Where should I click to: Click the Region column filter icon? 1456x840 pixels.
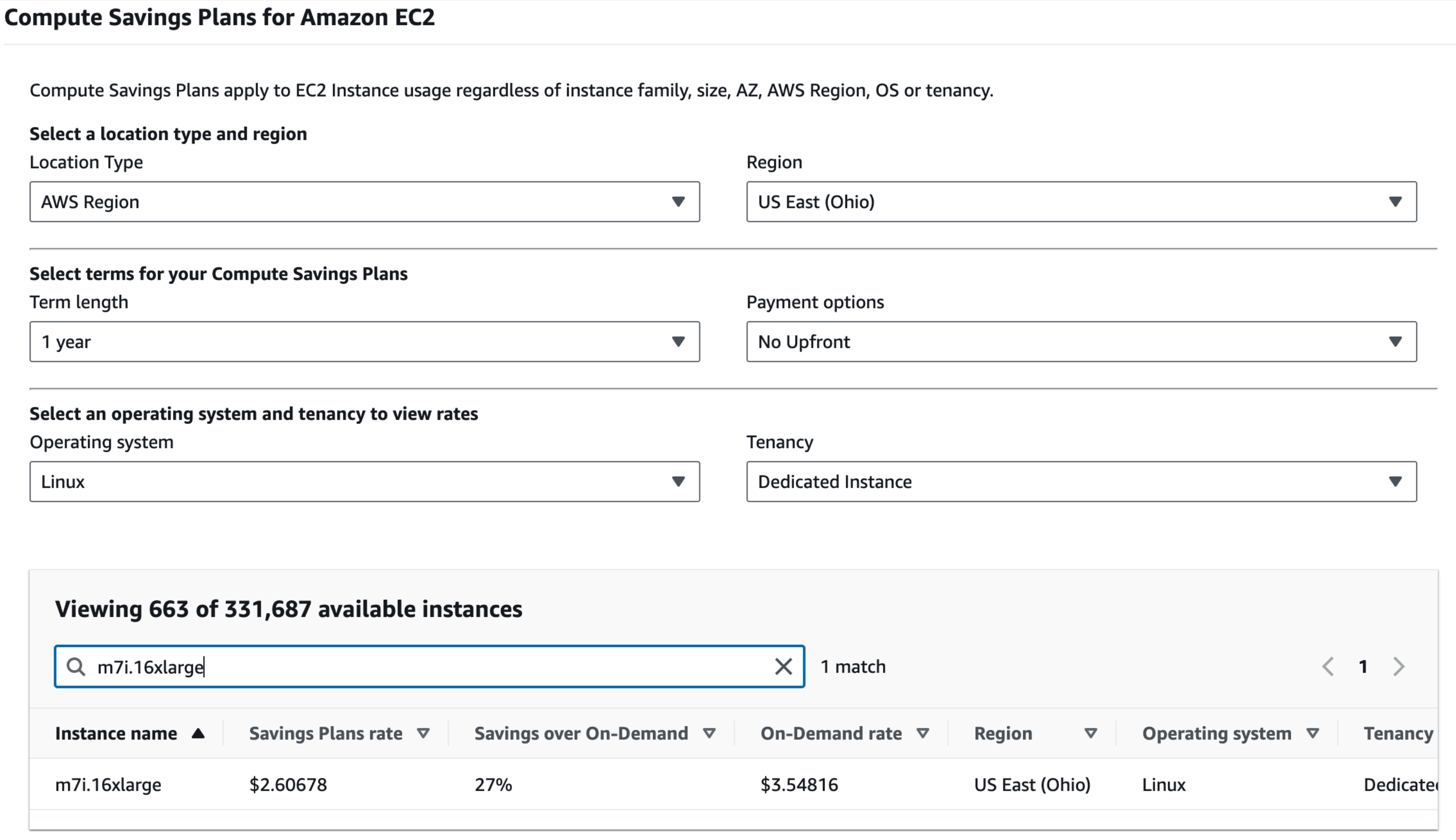coord(1091,732)
